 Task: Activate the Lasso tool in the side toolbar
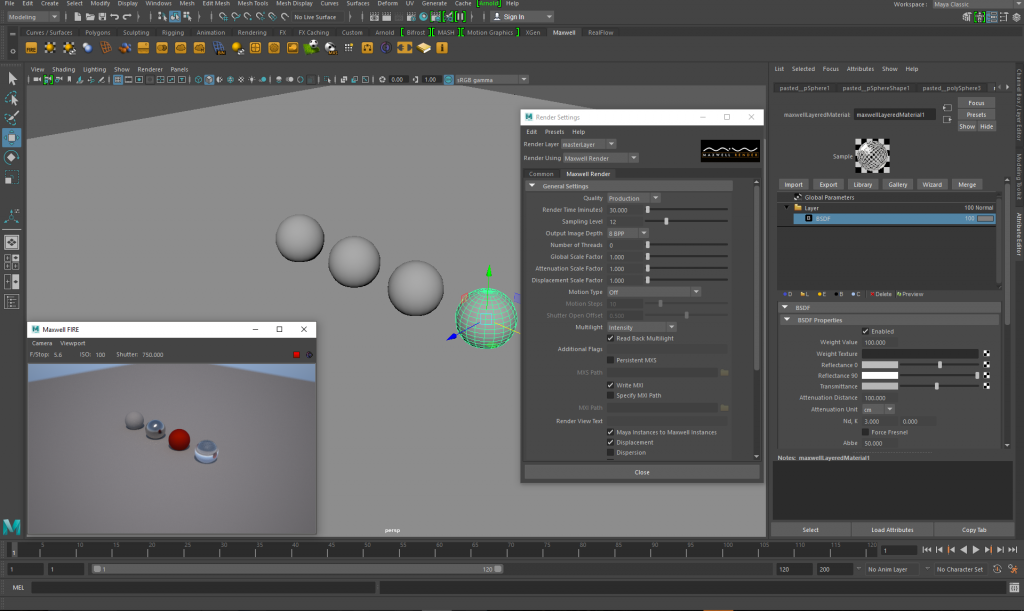coord(12,99)
